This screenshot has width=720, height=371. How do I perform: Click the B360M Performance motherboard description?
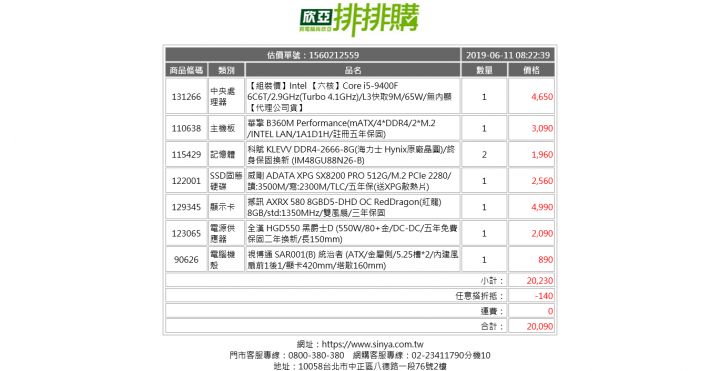342,129
